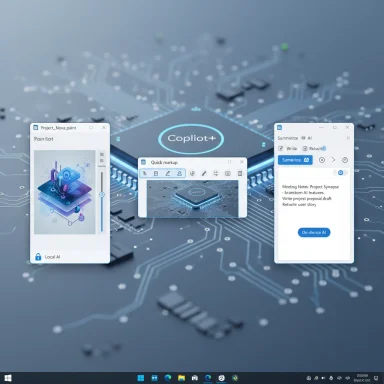Select the dark marker brush in Quick markup
The height and width of the screenshot is (384, 384).
(x=204, y=173)
